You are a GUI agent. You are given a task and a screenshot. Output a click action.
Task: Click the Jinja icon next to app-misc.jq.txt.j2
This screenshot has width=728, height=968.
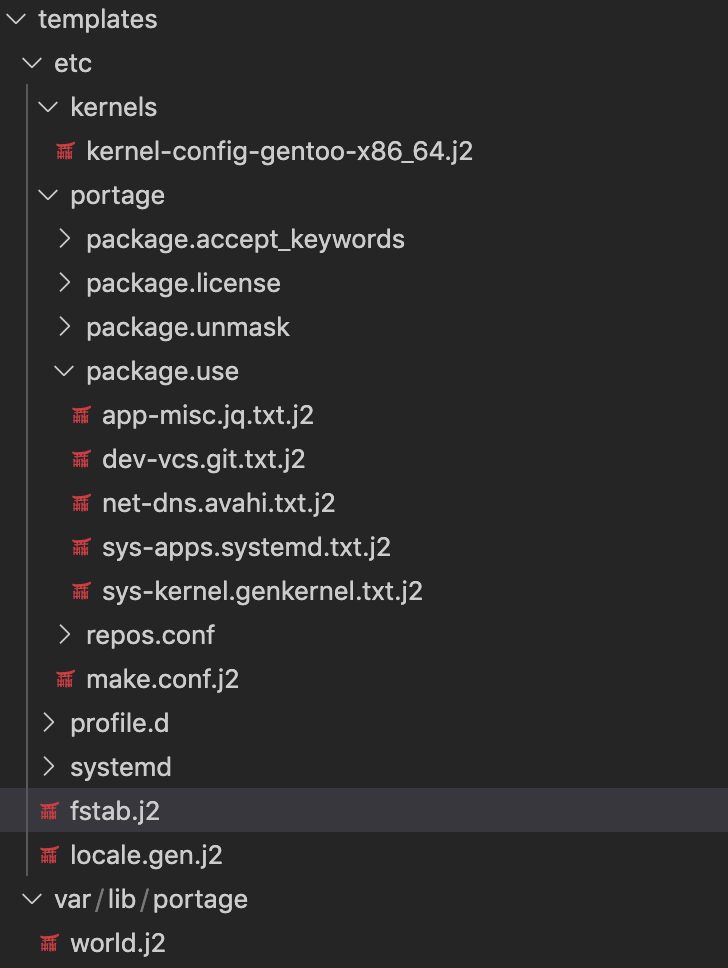click(81, 415)
